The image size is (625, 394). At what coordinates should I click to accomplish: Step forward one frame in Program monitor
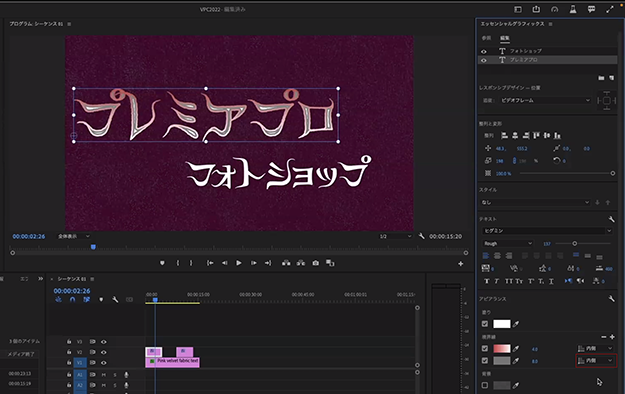(253, 263)
